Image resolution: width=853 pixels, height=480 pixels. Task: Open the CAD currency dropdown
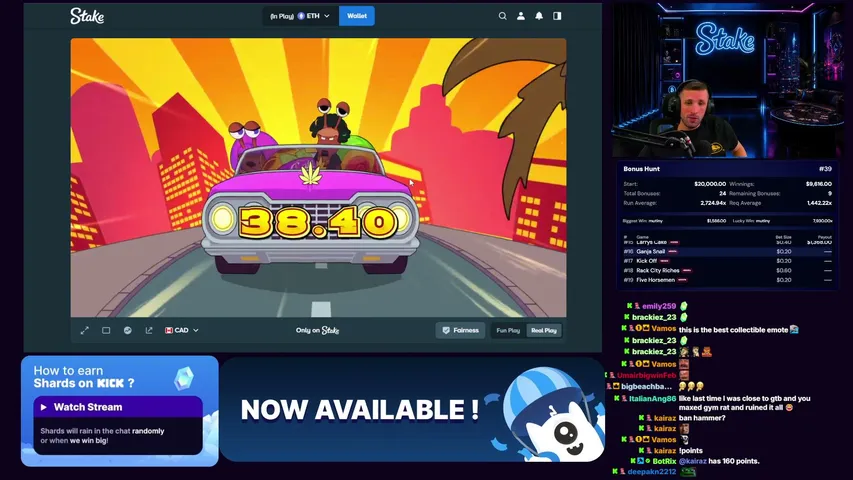click(182, 330)
